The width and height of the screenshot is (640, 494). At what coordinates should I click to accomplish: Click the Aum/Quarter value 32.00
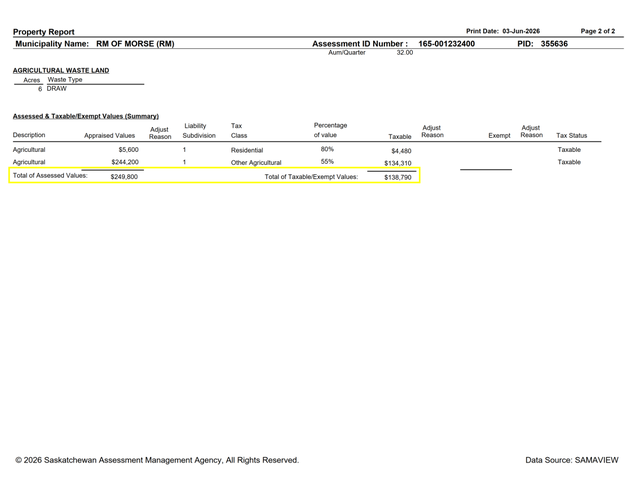[405, 53]
